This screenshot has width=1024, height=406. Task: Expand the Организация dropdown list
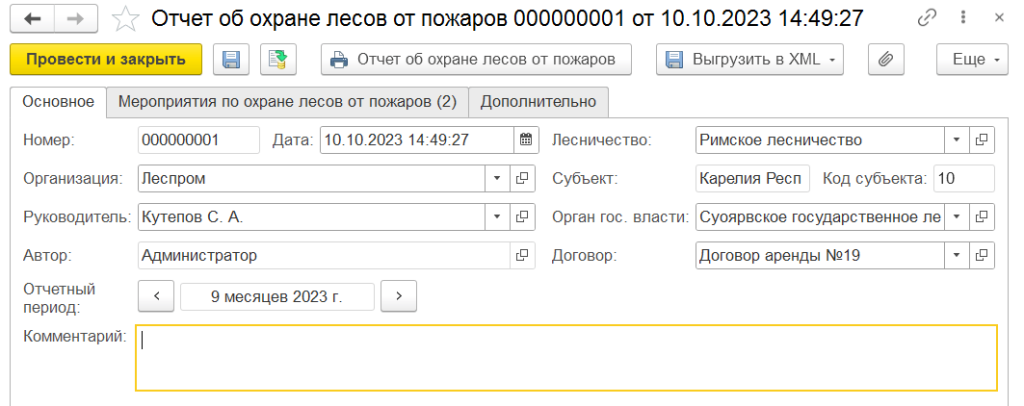(x=497, y=178)
